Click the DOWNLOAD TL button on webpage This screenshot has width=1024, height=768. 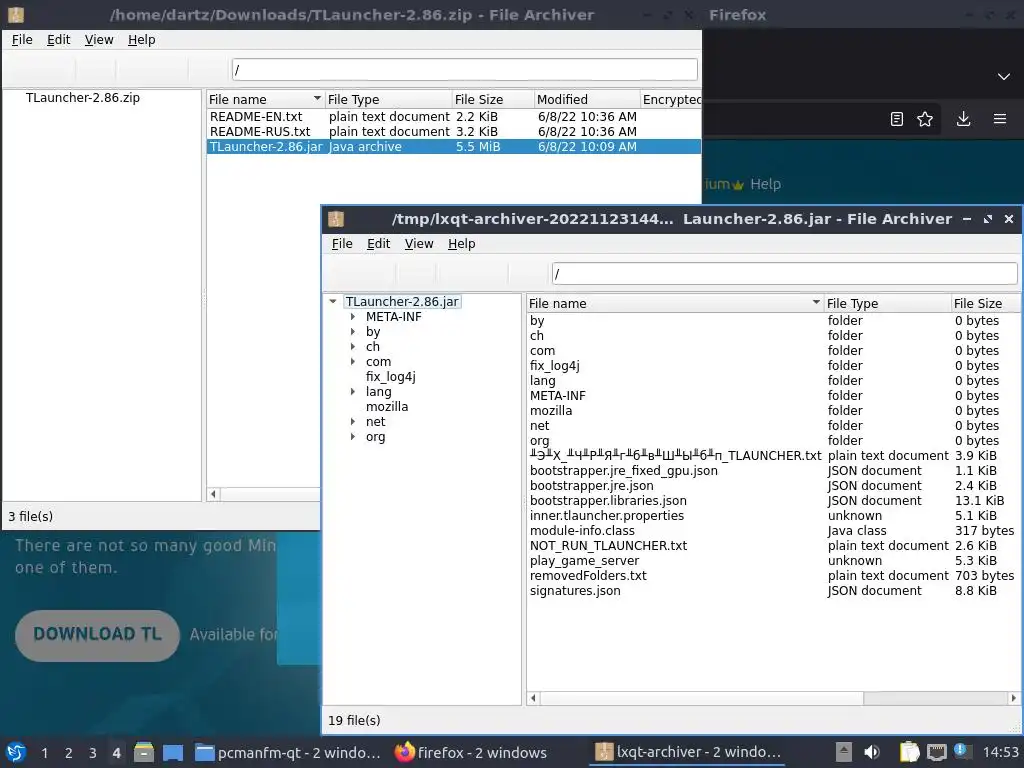pyautogui.click(x=97, y=635)
